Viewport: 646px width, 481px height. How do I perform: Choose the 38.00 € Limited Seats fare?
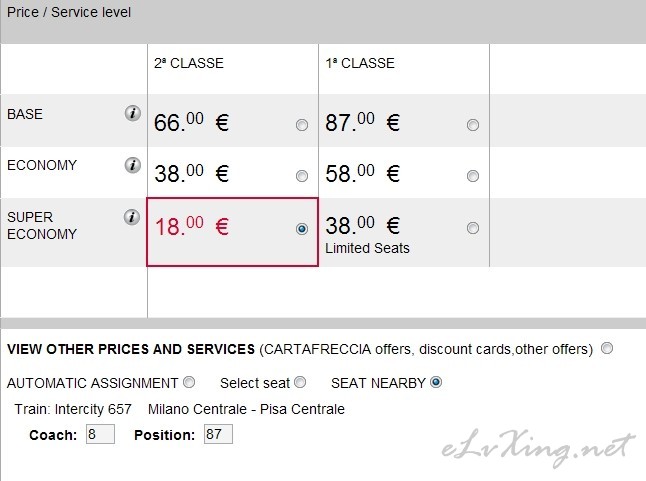[x=473, y=228]
